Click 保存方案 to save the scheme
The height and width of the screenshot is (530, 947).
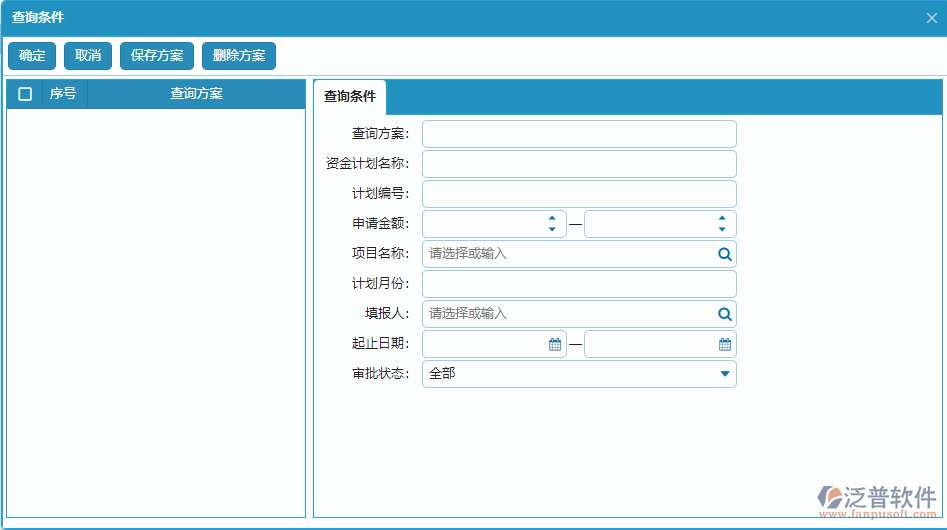157,56
